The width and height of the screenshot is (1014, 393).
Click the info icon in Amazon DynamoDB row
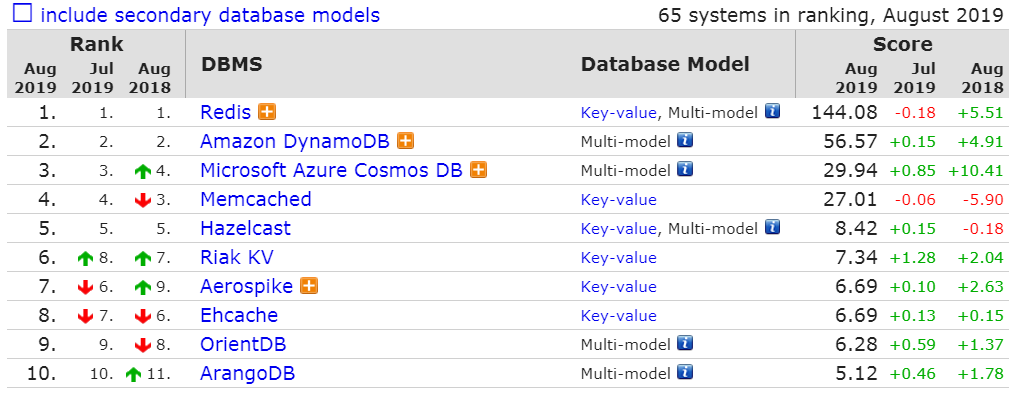[685, 140]
